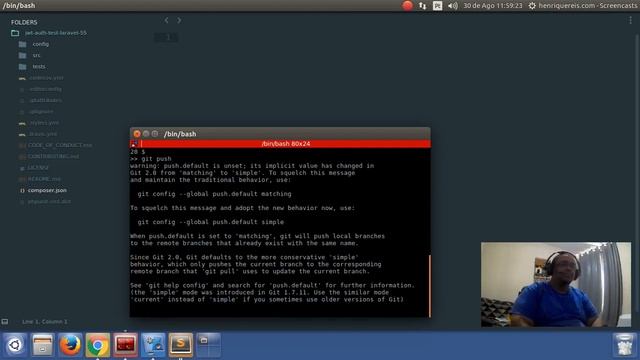The width and height of the screenshot is (640, 360).
Task: Go back with the left arrow in Sublime
Action: click(167, 20)
